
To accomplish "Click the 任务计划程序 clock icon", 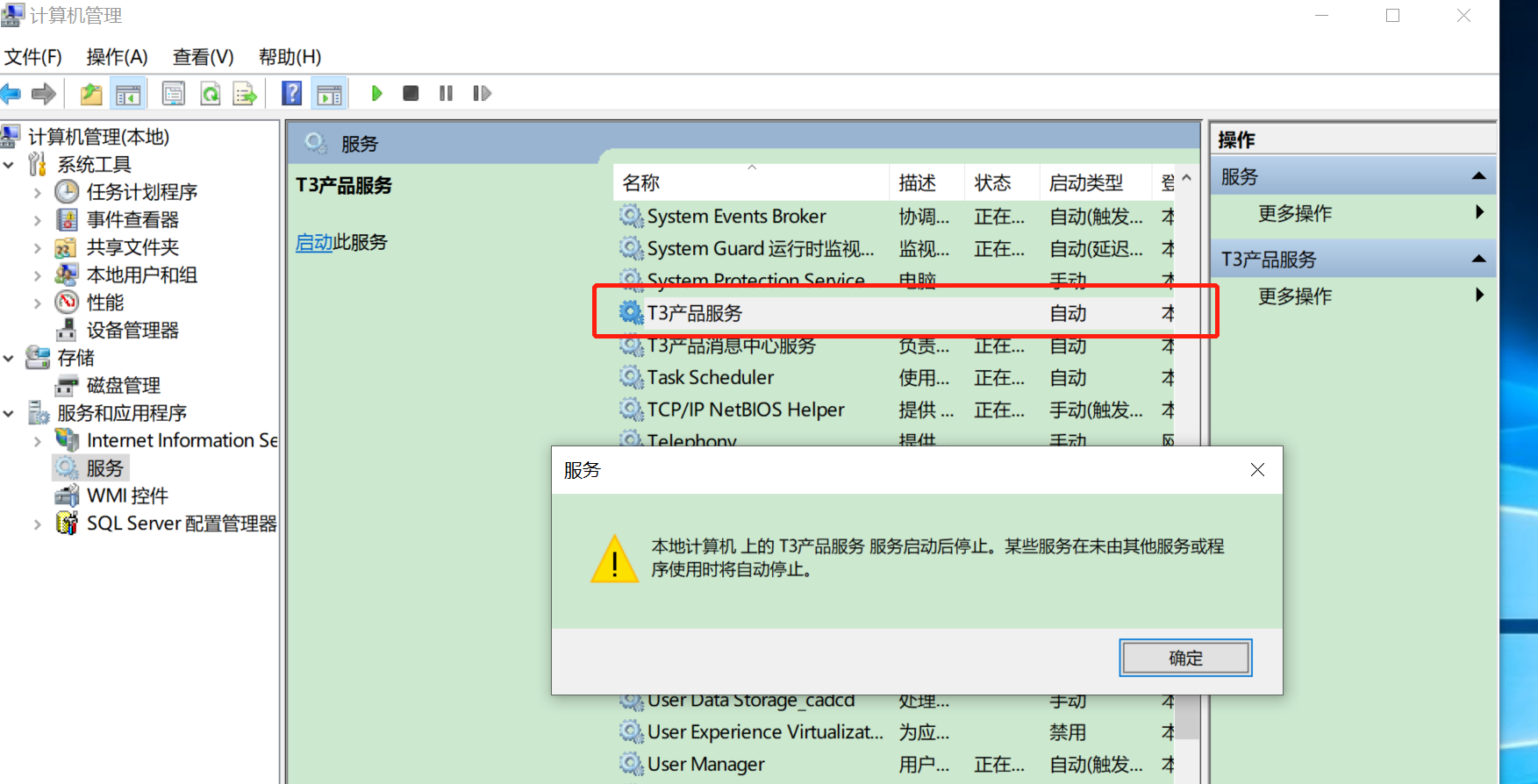I will pos(67,191).
